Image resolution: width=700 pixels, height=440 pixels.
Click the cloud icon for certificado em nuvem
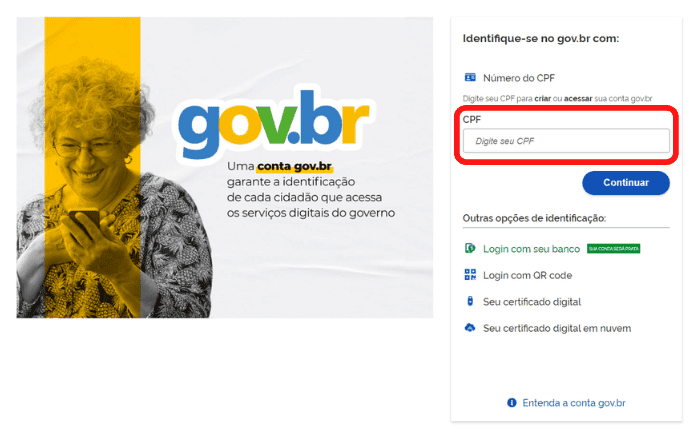[x=470, y=328]
